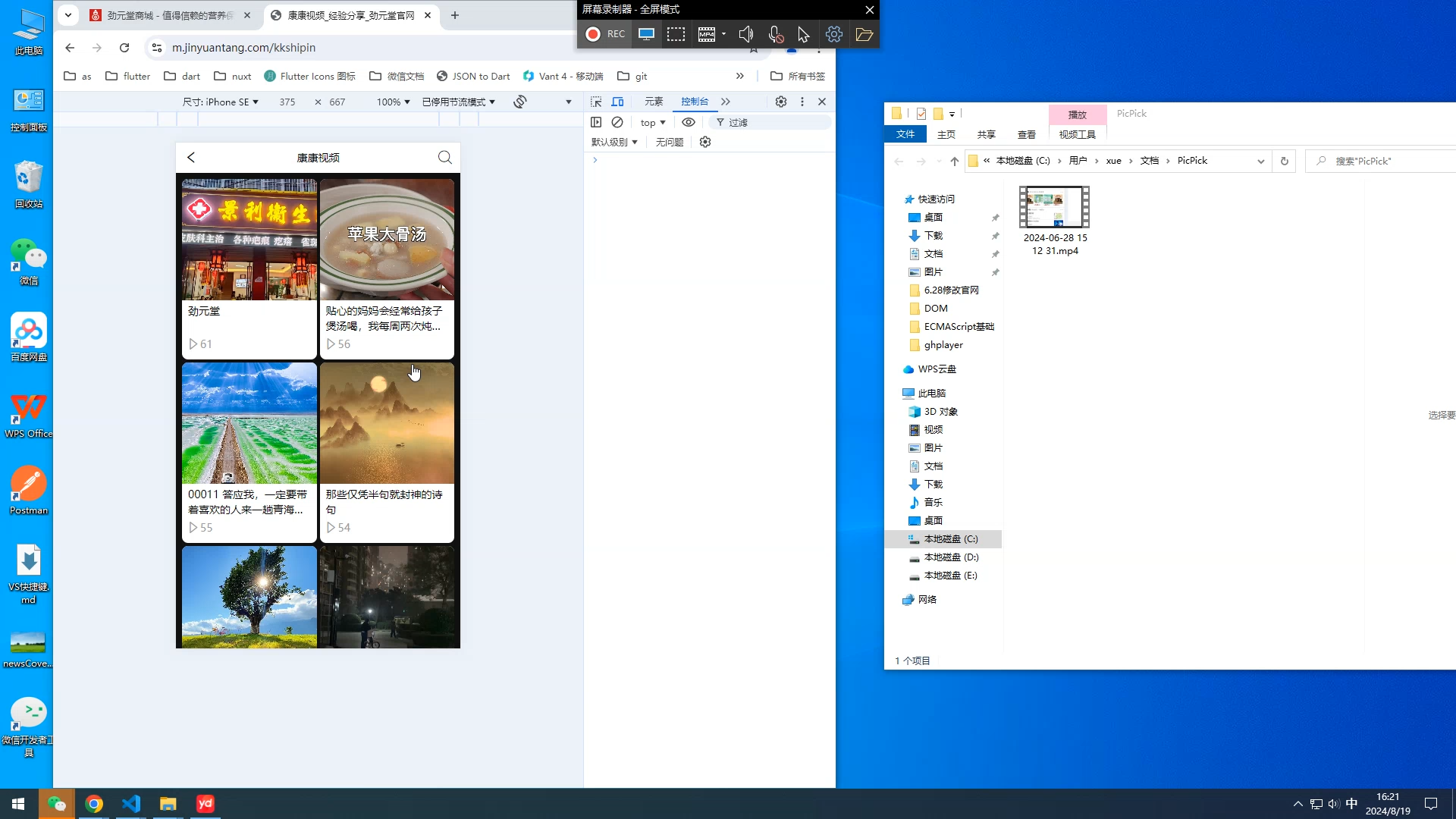Select region capture mode in screen recorder
1456x819 pixels.
pos(676,34)
